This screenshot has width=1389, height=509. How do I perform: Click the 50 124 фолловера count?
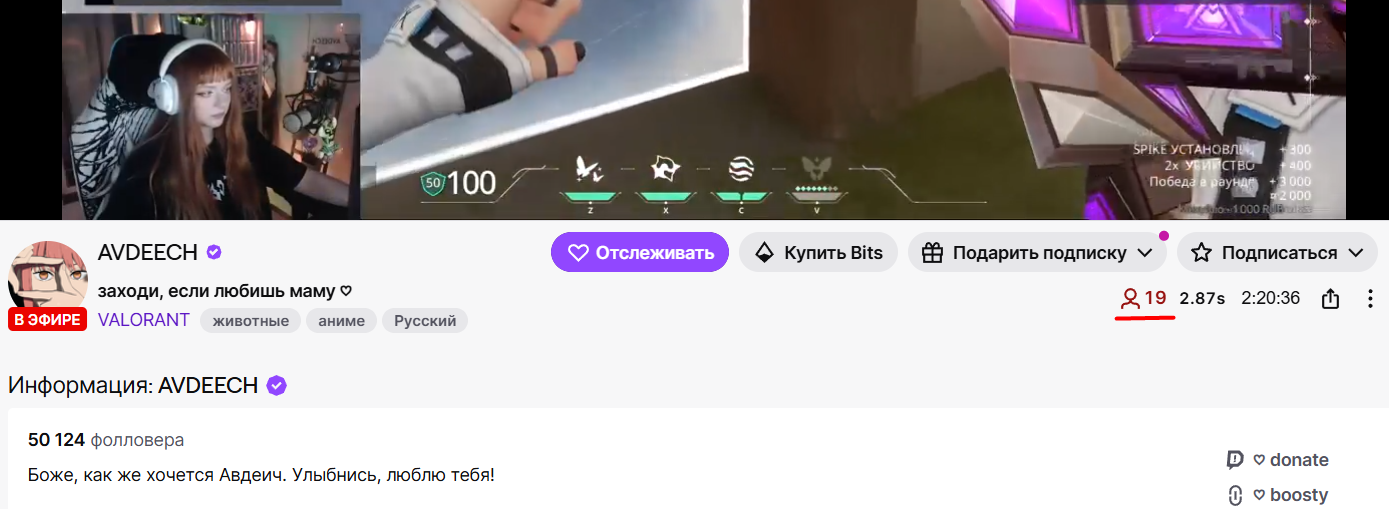[x=106, y=440]
